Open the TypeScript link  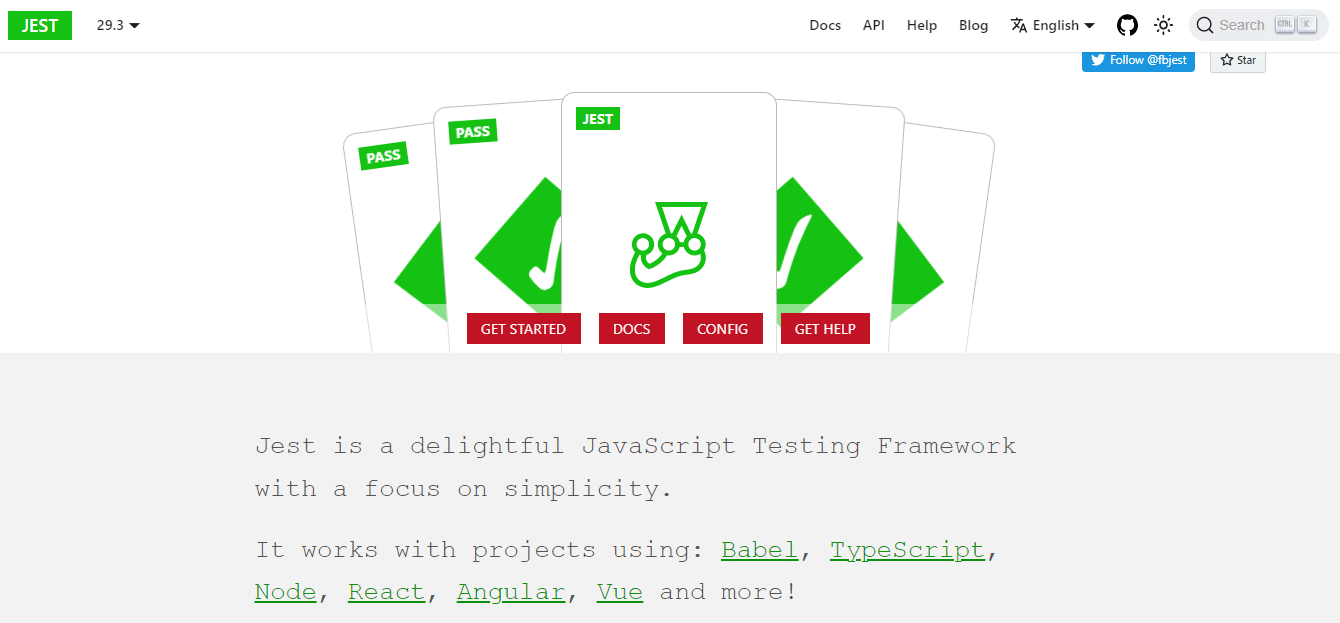click(907, 549)
